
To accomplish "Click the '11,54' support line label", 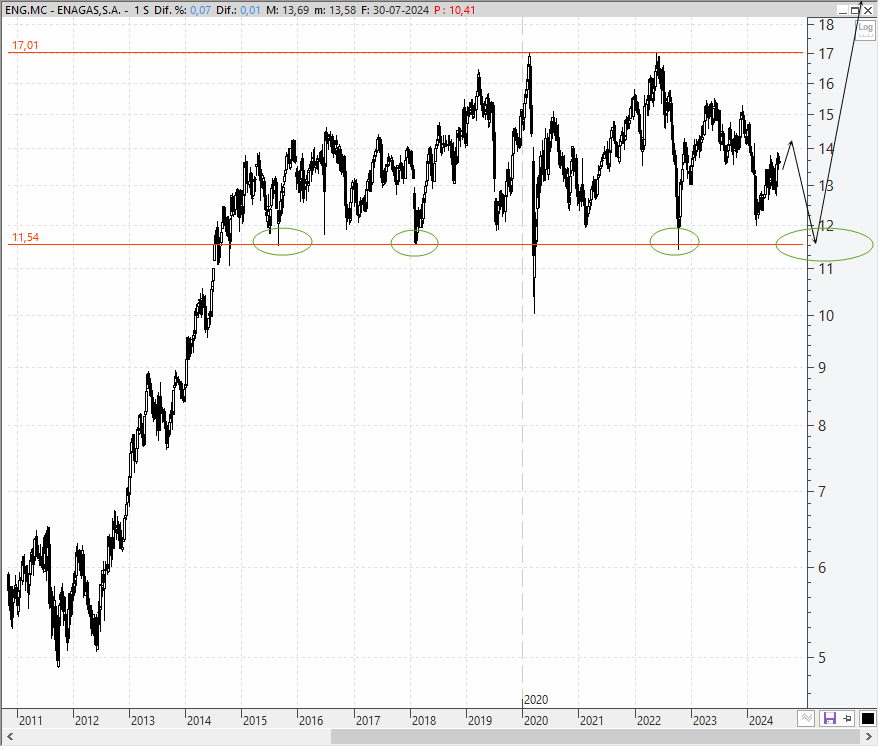I will pyautogui.click(x=25, y=238).
